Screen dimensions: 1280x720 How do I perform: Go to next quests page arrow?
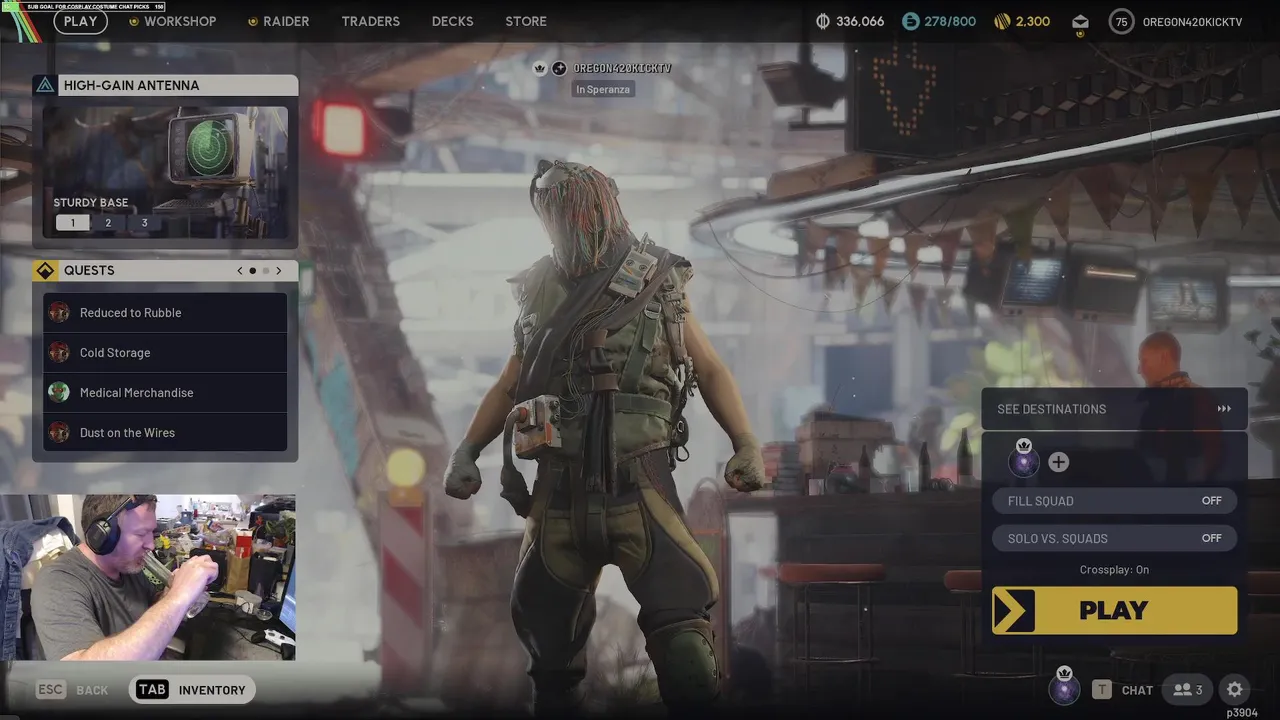(x=278, y=271)
